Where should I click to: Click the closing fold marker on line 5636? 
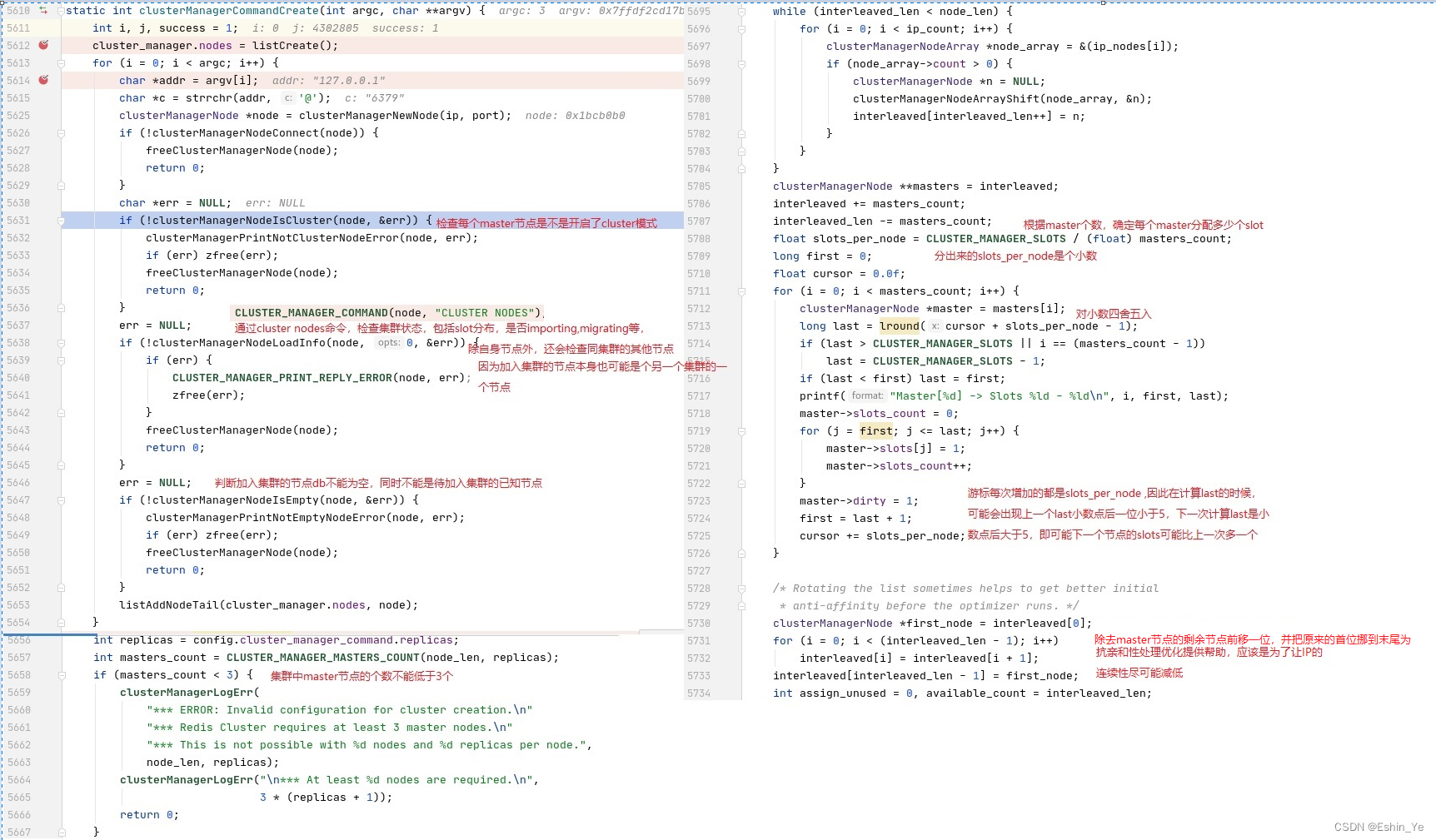(x=61, y=308)
